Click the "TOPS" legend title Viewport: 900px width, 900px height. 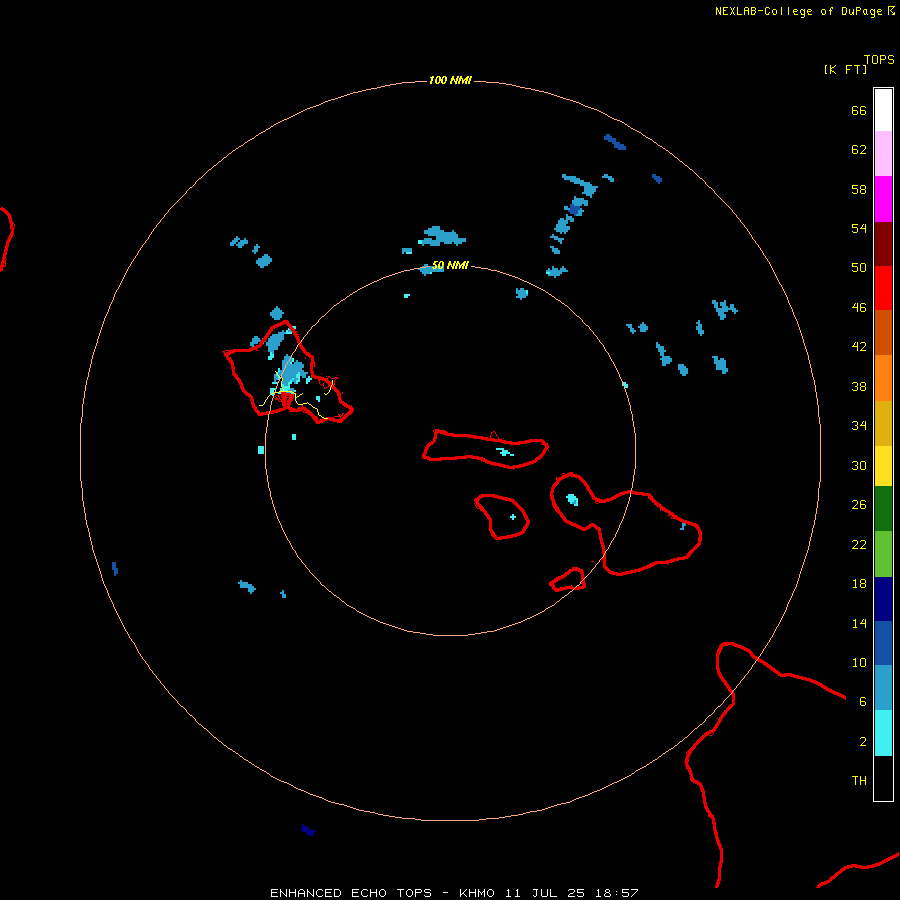coord(879,59)
